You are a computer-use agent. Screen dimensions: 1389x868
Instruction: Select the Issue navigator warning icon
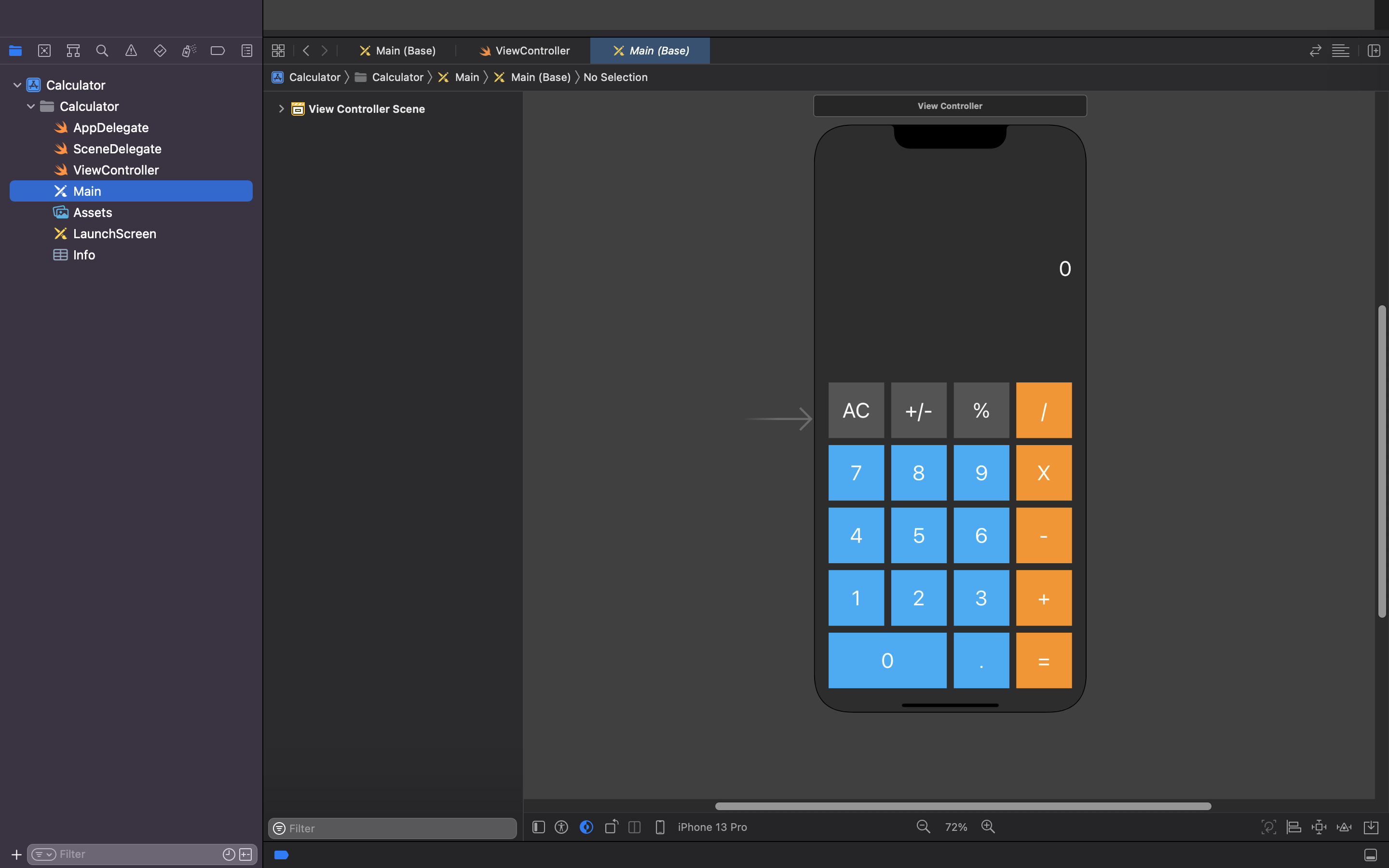tap(131, 51)
